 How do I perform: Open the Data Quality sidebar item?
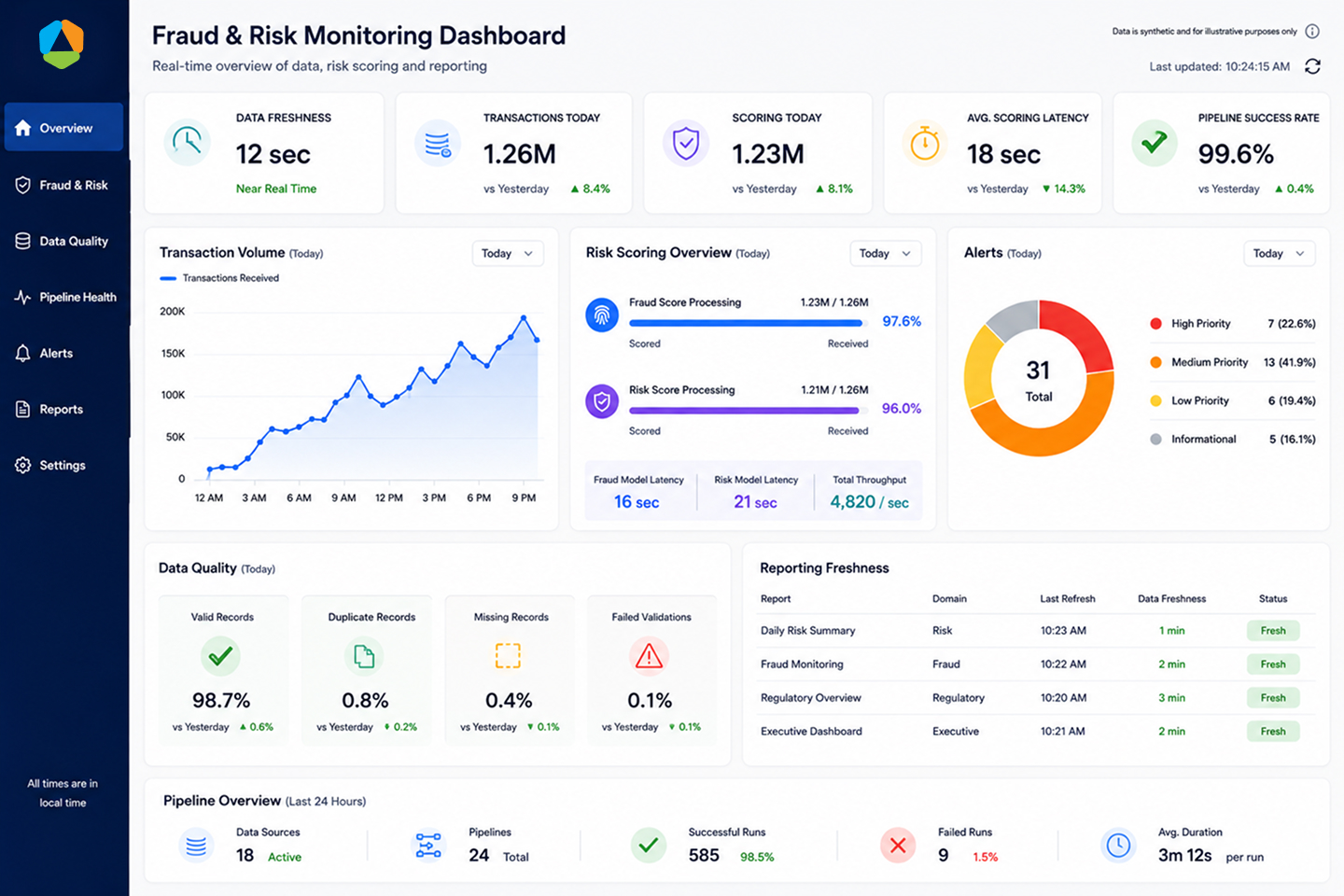click(64, 241)
